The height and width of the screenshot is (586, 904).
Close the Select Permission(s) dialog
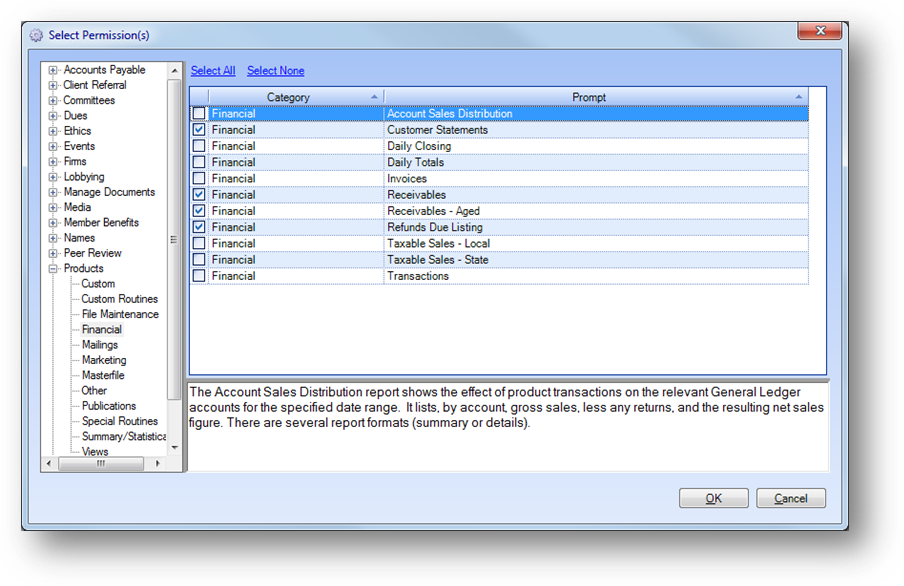tap(820, 31)
